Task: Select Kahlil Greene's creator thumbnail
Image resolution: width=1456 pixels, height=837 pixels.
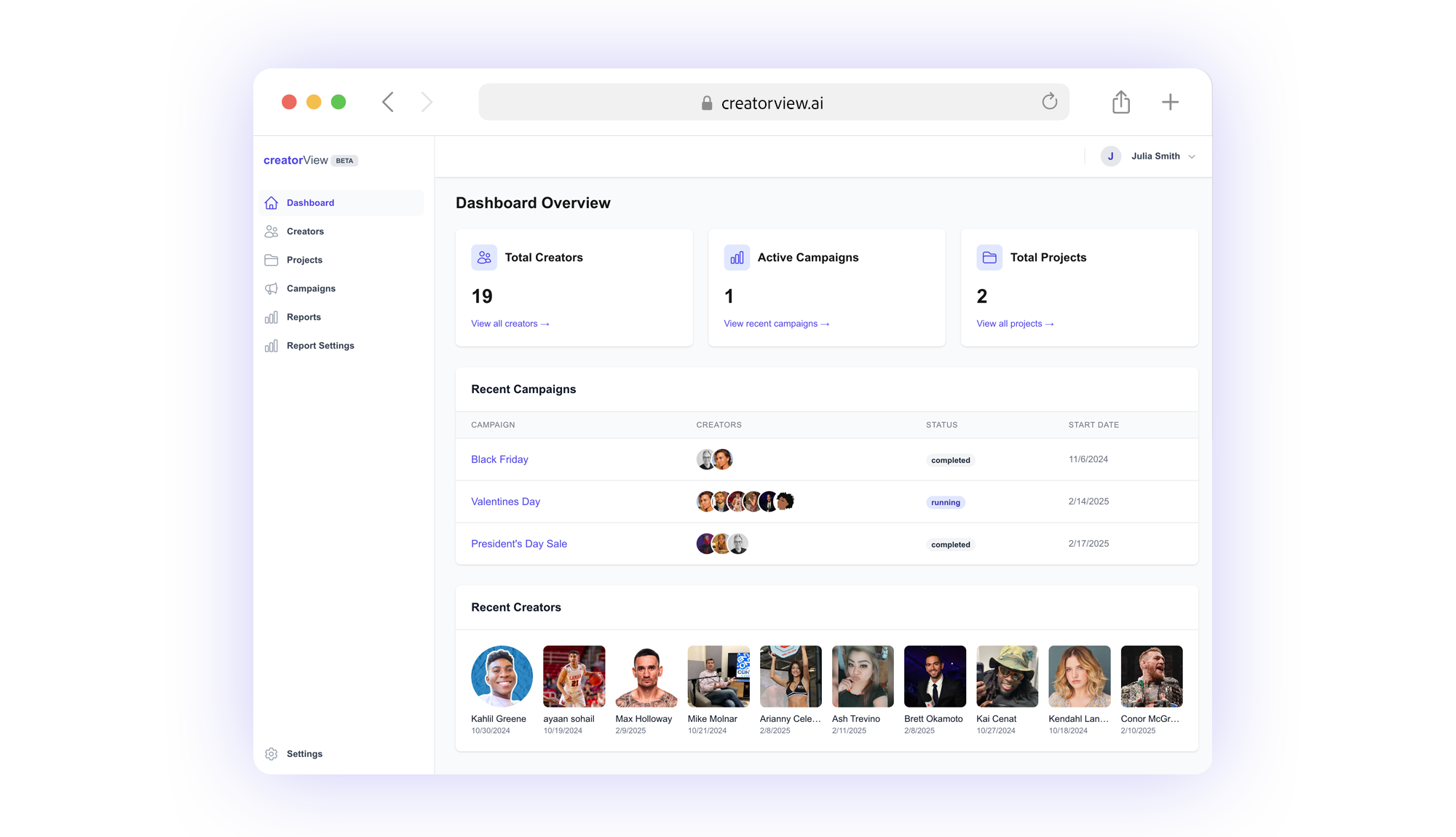Action: [x=502, y=676]
